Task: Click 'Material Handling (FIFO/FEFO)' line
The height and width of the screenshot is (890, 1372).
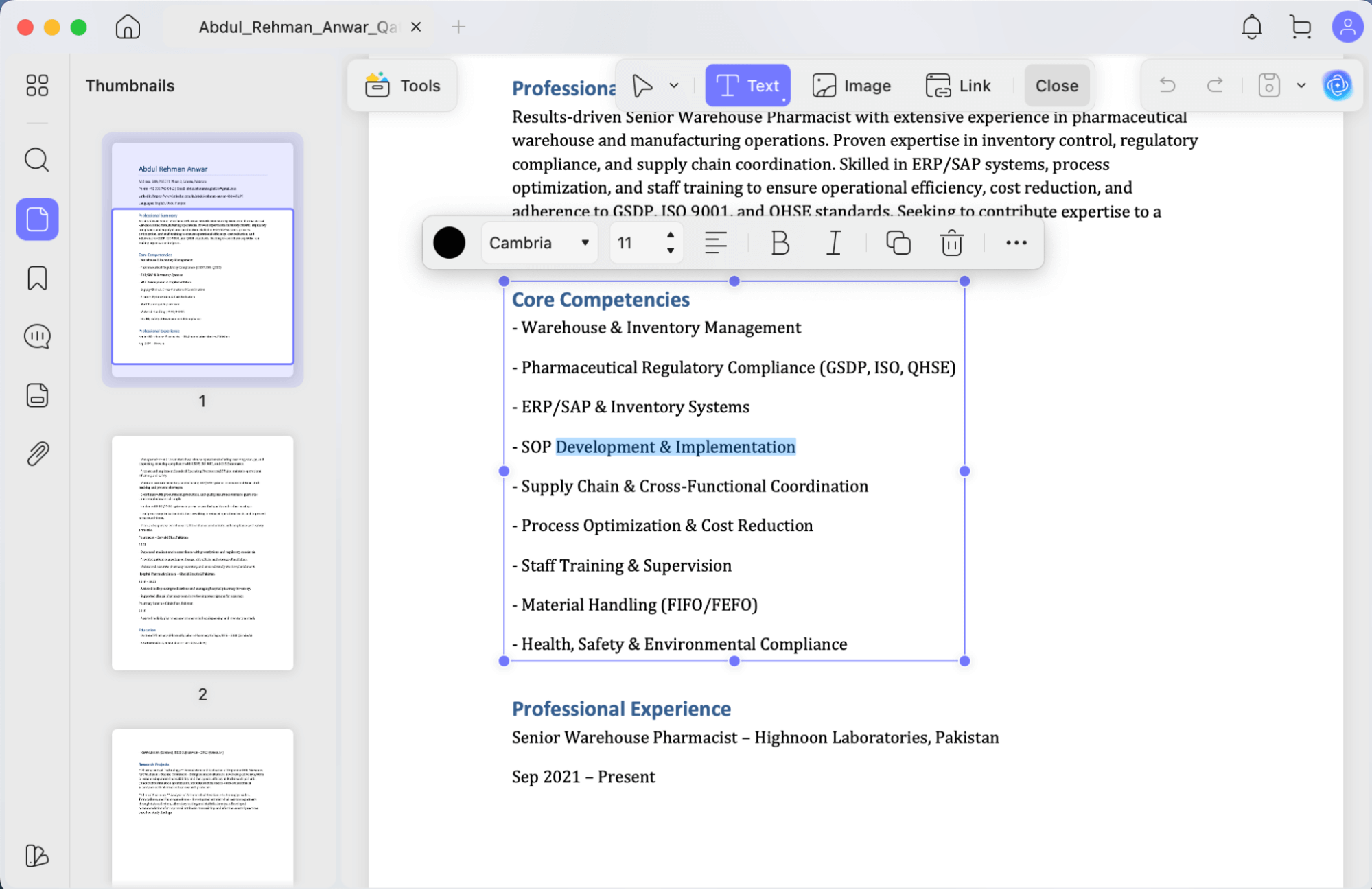Action: coord(635,605)
